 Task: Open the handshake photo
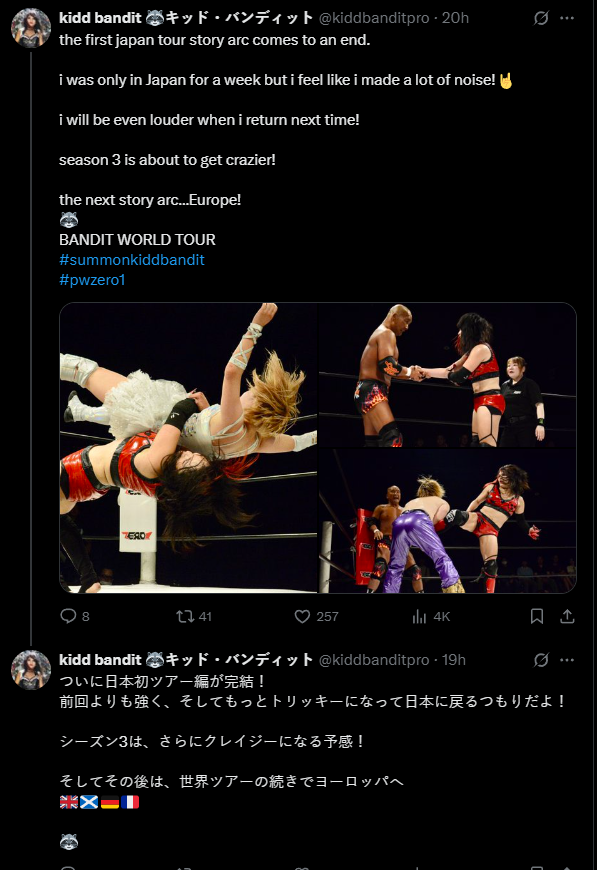[447, 375]
